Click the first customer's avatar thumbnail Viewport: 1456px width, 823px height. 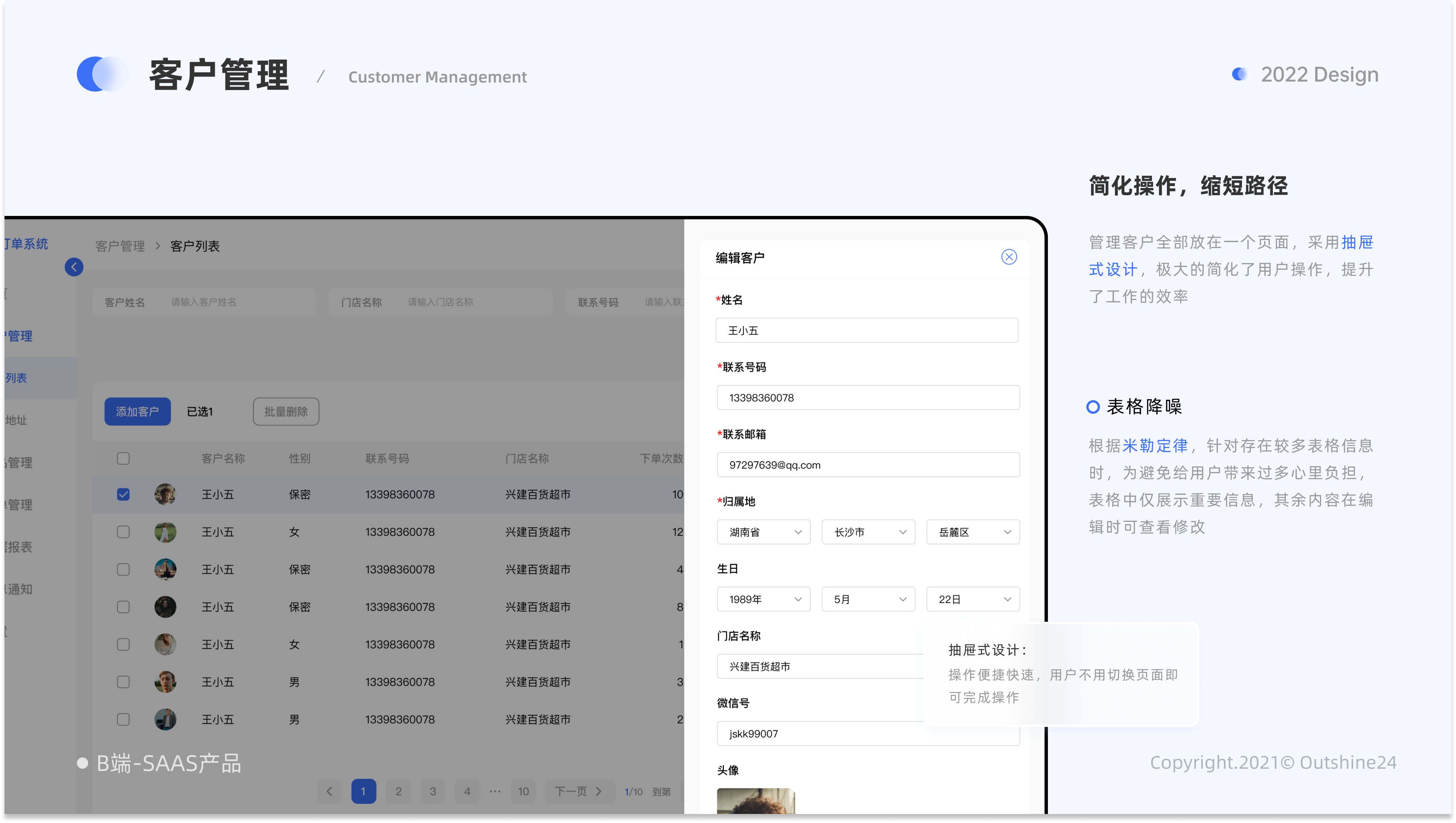pyautogui.click(x=165, y=494)
